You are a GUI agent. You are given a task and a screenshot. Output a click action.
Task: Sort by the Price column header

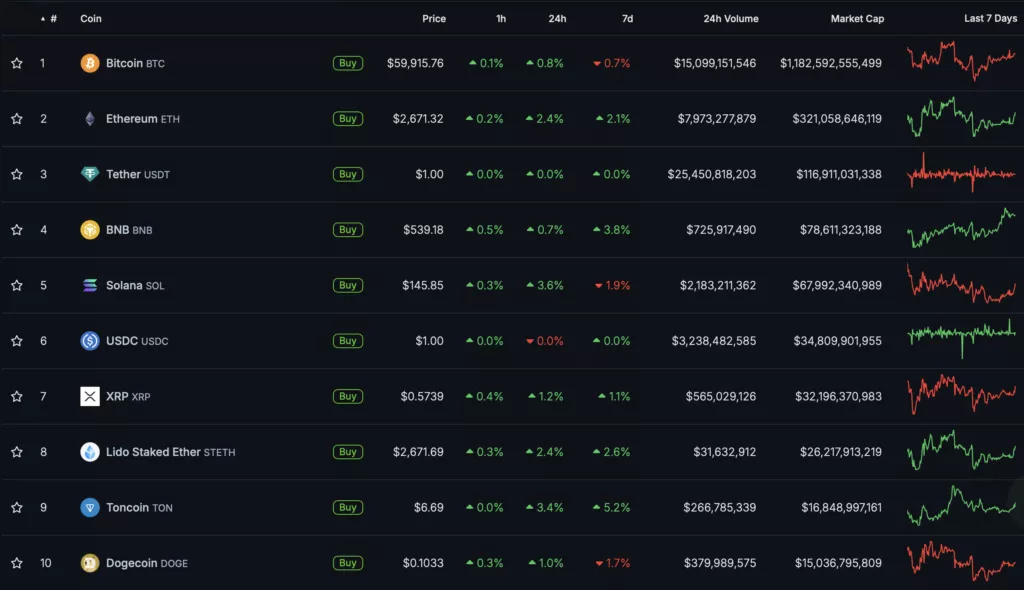[x=433, y=19]
